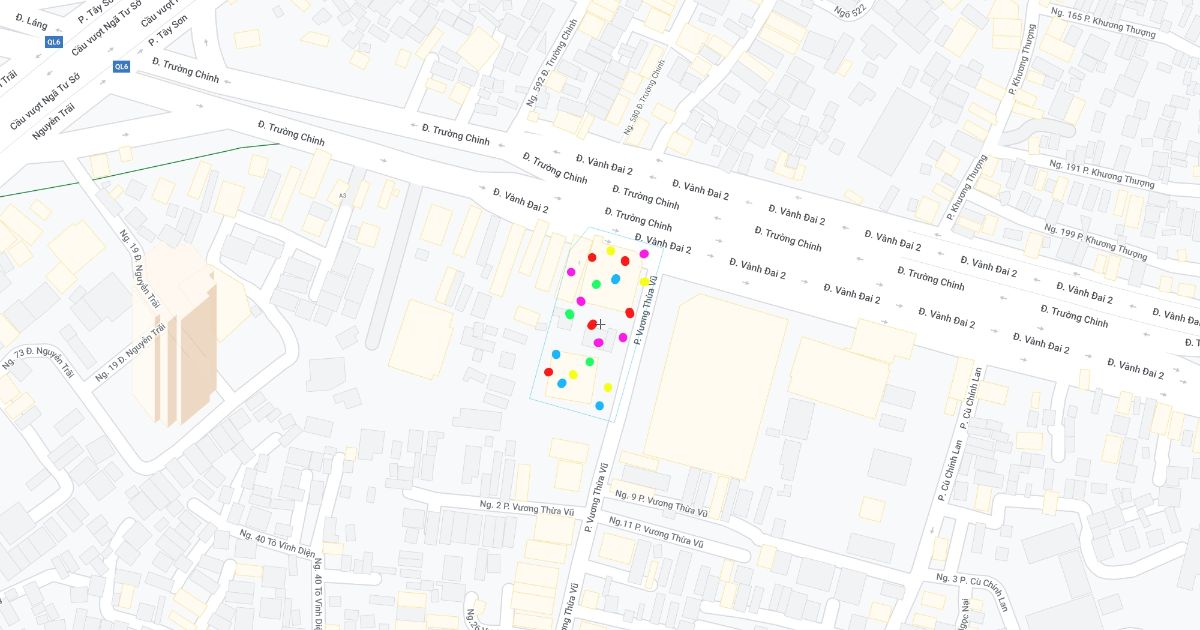The height and width of the screenshot is (630, 1200).
Task: Click the QL6 highway badge beside Đ. Láng
Action: pos(54,42)
